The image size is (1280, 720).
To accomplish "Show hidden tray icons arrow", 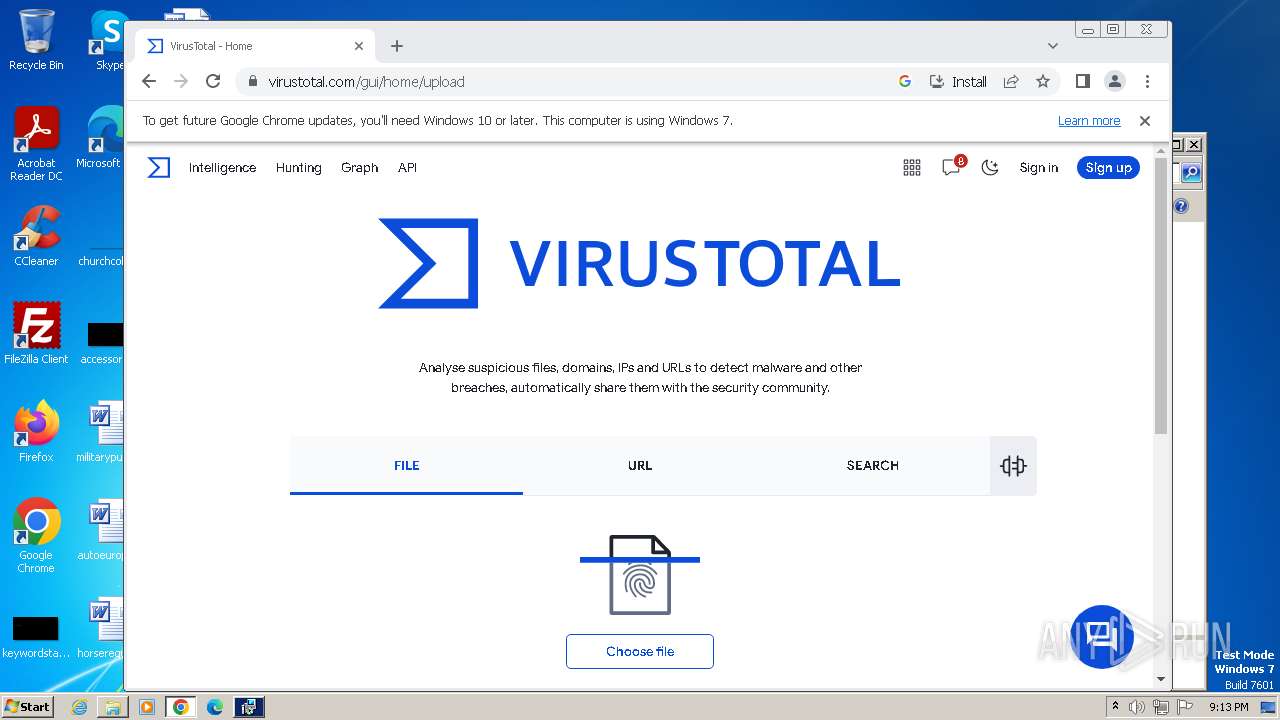I will [x=1115, y=707].
